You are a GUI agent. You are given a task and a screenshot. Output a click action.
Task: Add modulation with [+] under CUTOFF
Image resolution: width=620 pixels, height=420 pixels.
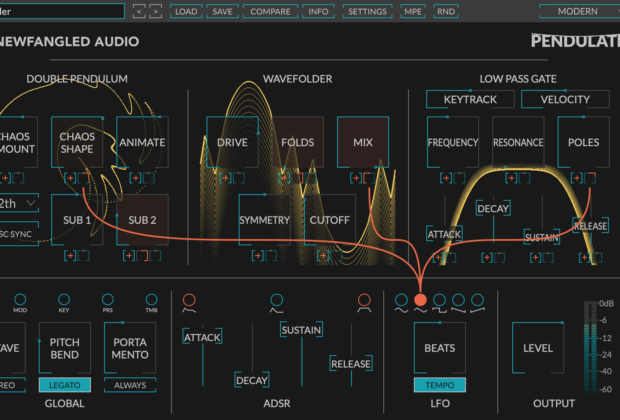[323, 255]
